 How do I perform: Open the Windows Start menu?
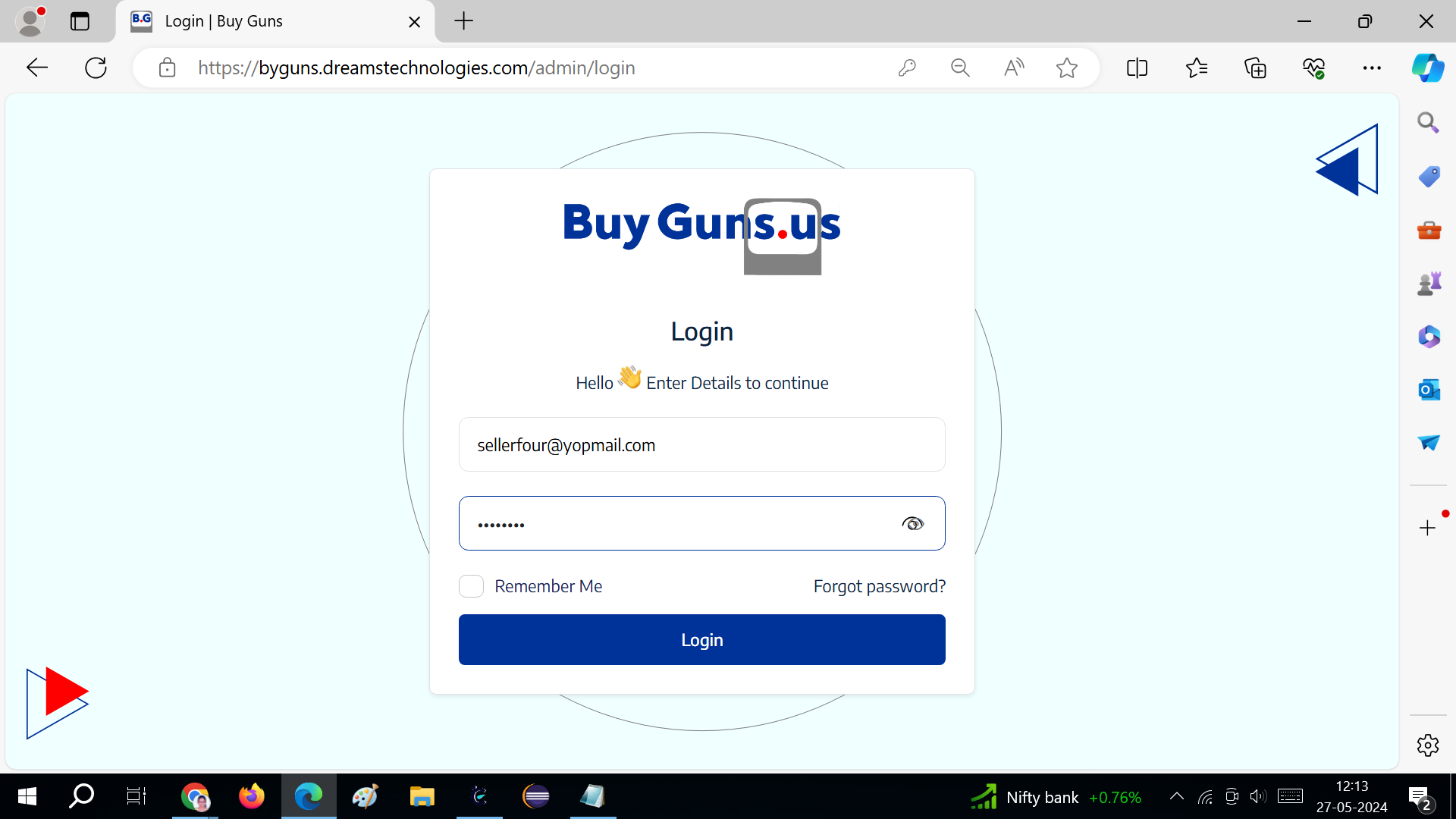pyautogui.click(x=27, y=796)
